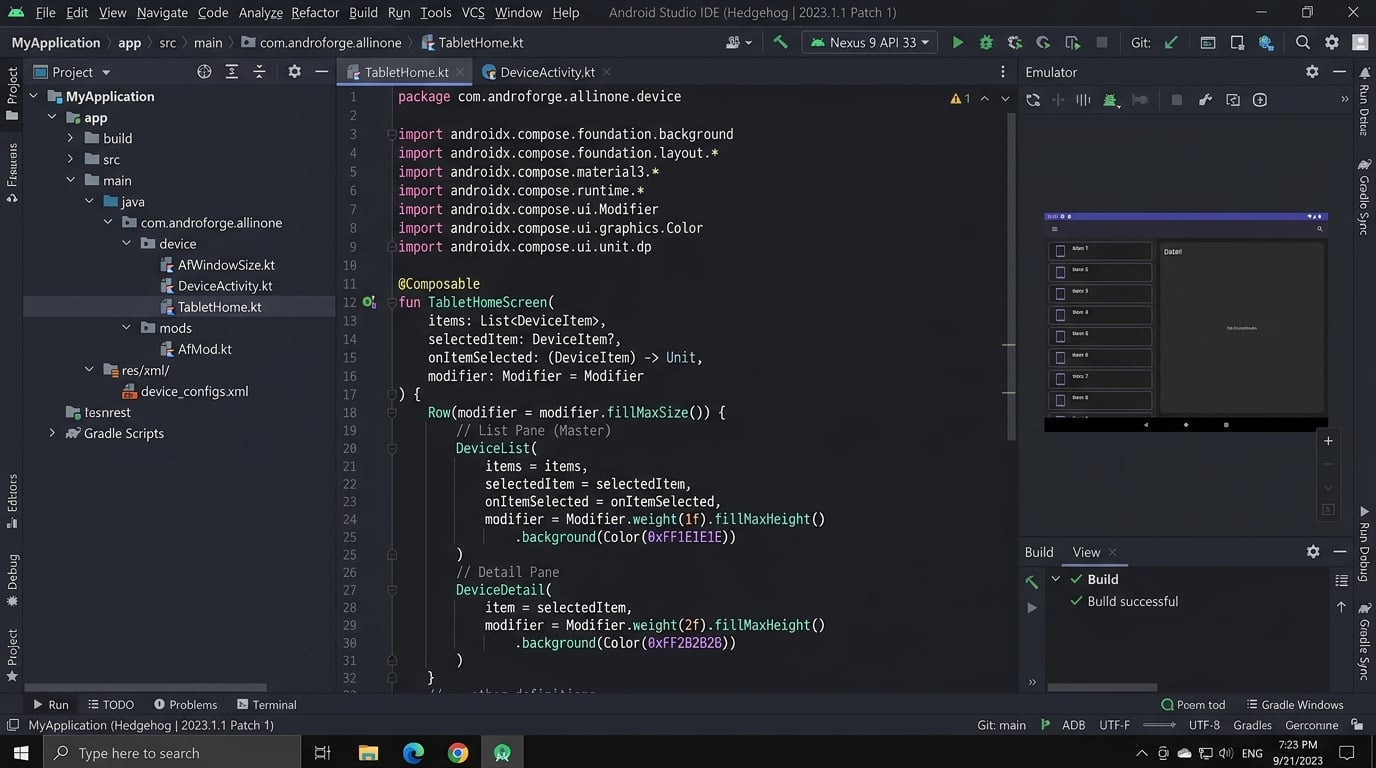This screenshot has width=1376, height=768.
Task: Click the wrench icon in the Emulator toolbar
Action: tap(1205, 100)
